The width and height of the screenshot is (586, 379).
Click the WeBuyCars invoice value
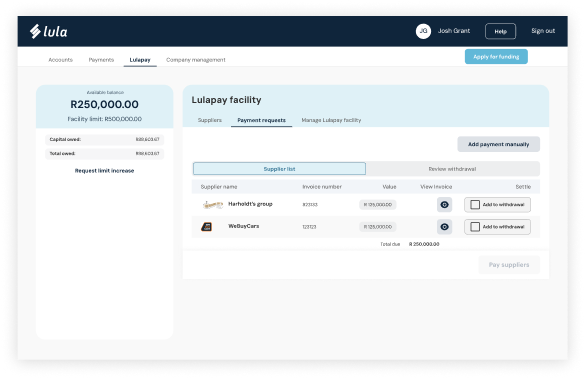378,227
